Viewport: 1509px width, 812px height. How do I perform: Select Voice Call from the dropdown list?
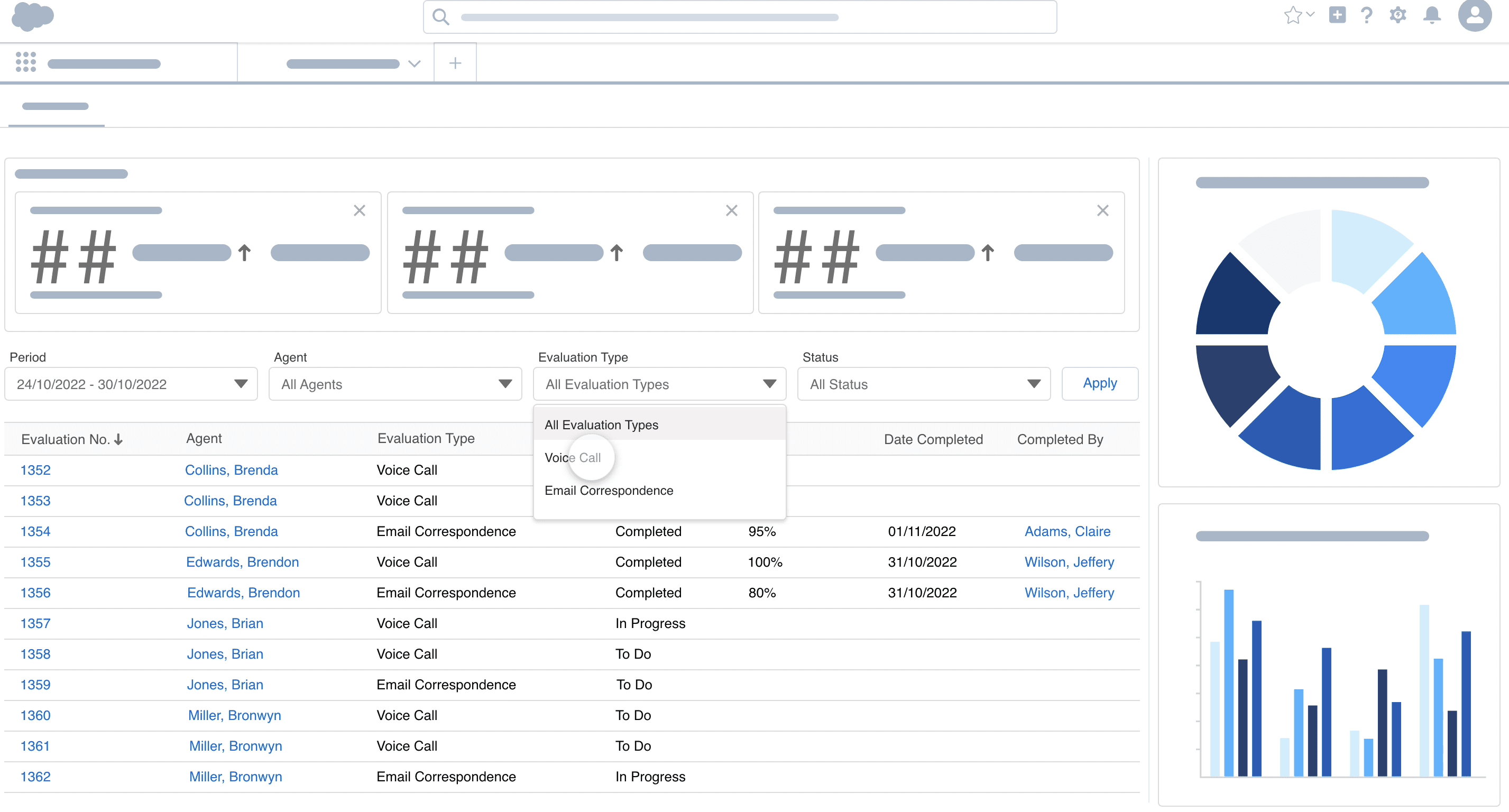point(572,458)
